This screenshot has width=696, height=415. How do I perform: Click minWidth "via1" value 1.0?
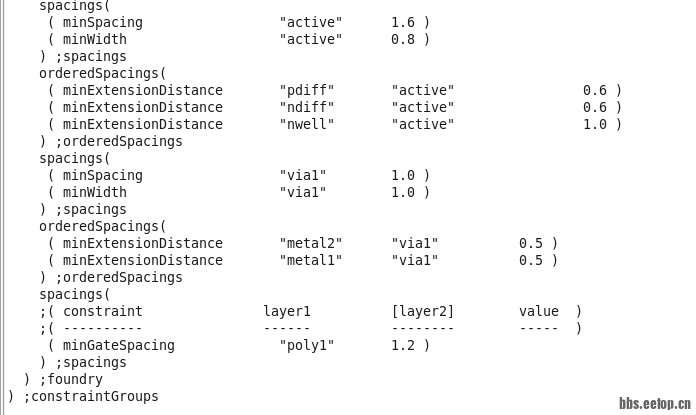pyautogui.click(x=403, y=192)
